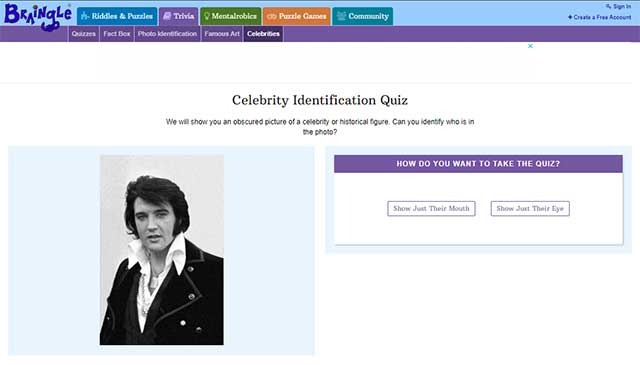Image resolution: width=640 pixels, height=365 pixels.
Task: Open the Fact Box submenu item
Action: (x=117, y=34)
